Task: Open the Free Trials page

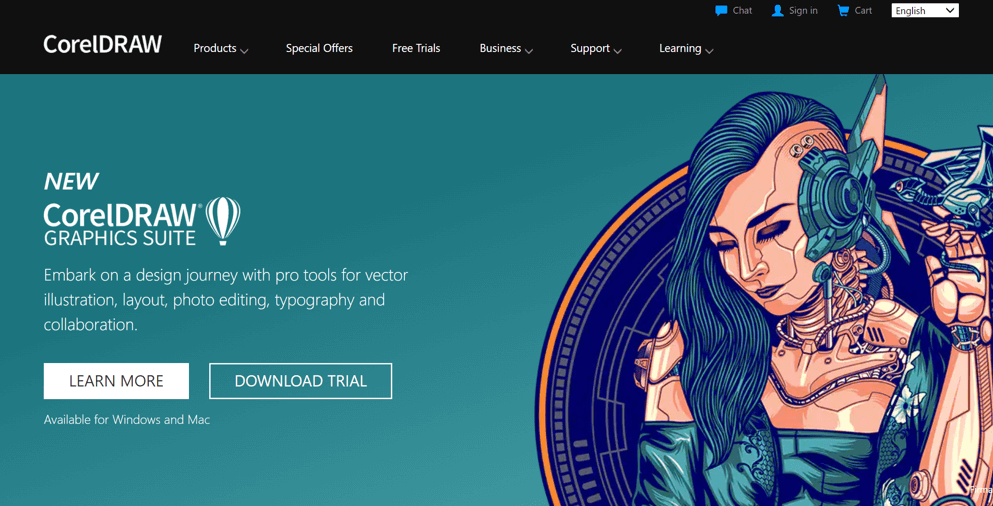Action: (416, 49)
